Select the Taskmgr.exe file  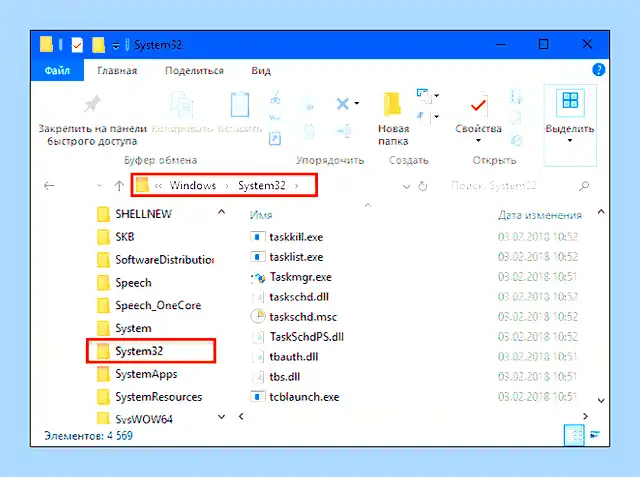pyautogui.click(x=291, y=277)
